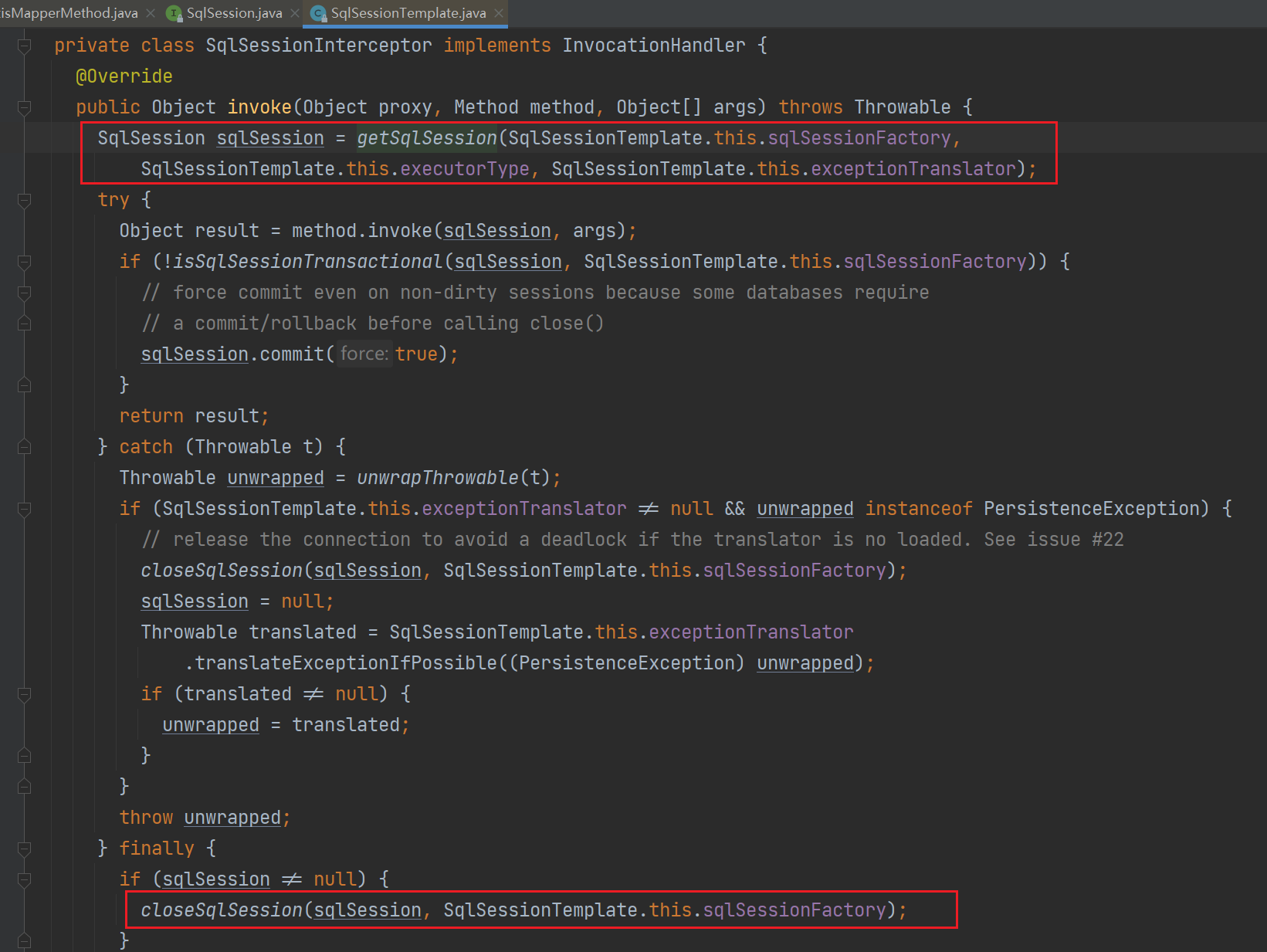1267x952 pixels.
Task: Collapse the SqlSessionInterceptor class fold marker
Action: [25, 46]
